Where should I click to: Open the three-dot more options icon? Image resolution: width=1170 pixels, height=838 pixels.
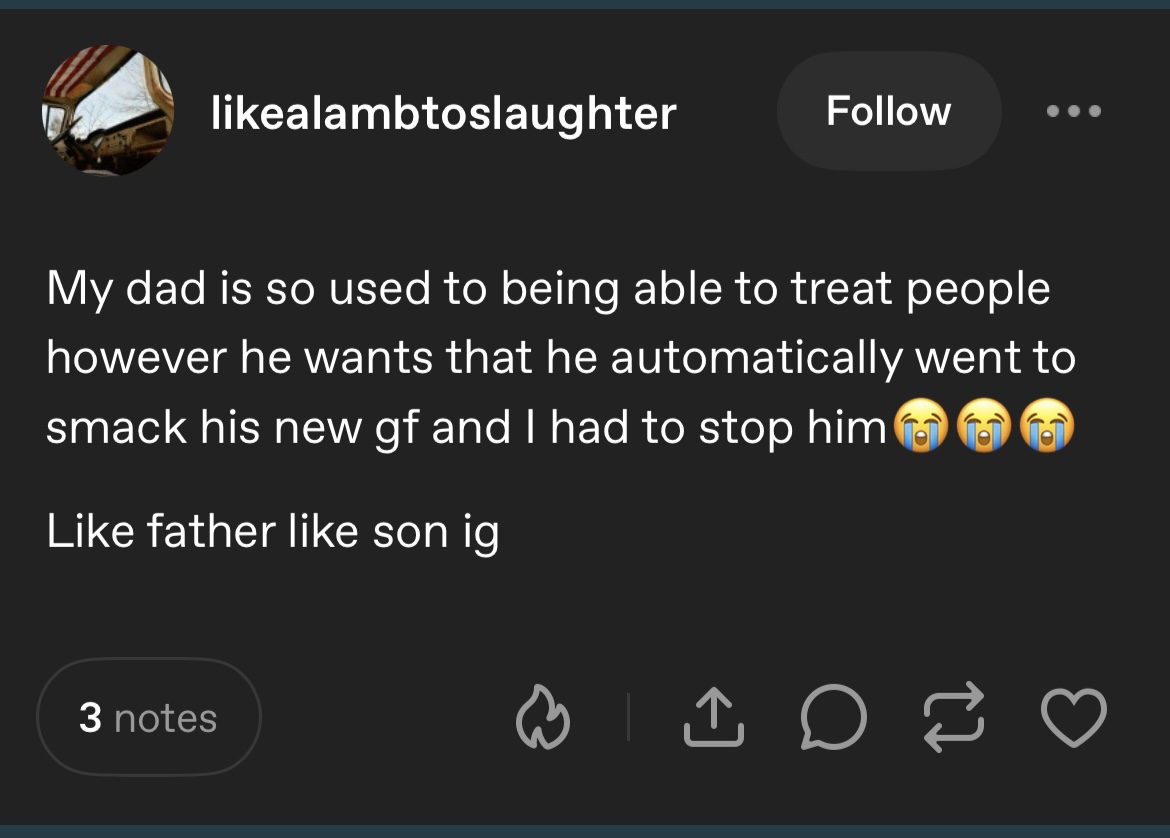[1073, 111]
